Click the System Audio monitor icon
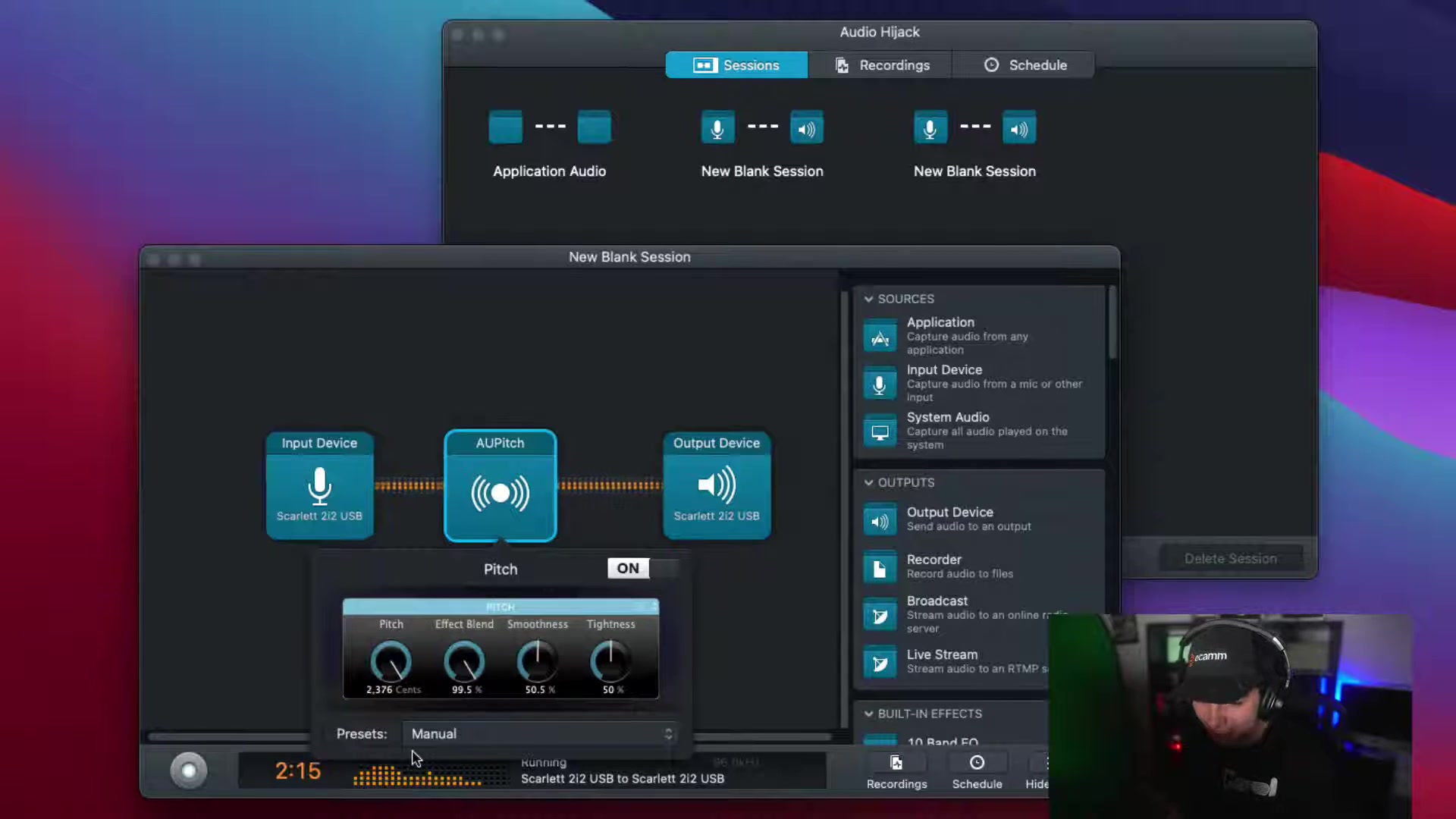1456x819 pixels. coord(880,432)
